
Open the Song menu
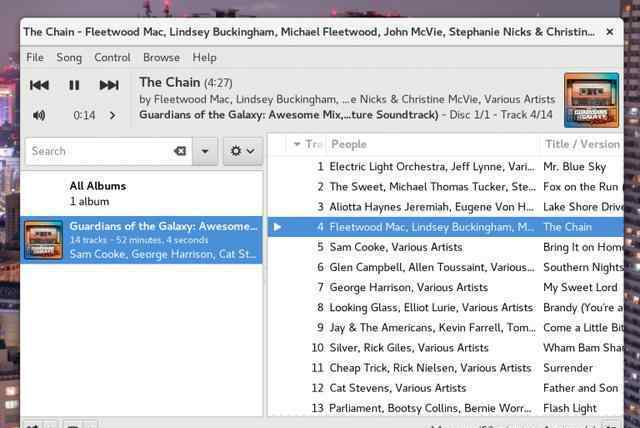coord(69,58)
